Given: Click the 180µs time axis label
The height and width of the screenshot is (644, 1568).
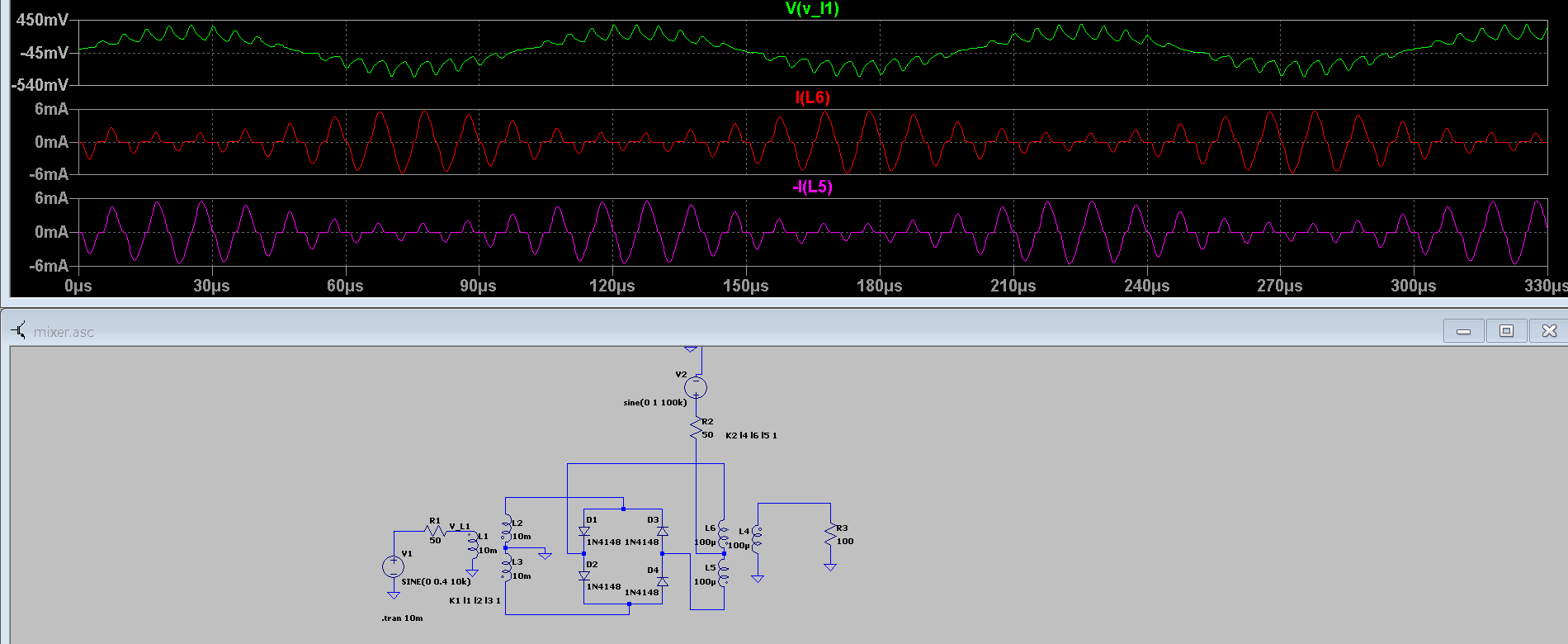Looking at the screenshot, I should tap(880, 286).
